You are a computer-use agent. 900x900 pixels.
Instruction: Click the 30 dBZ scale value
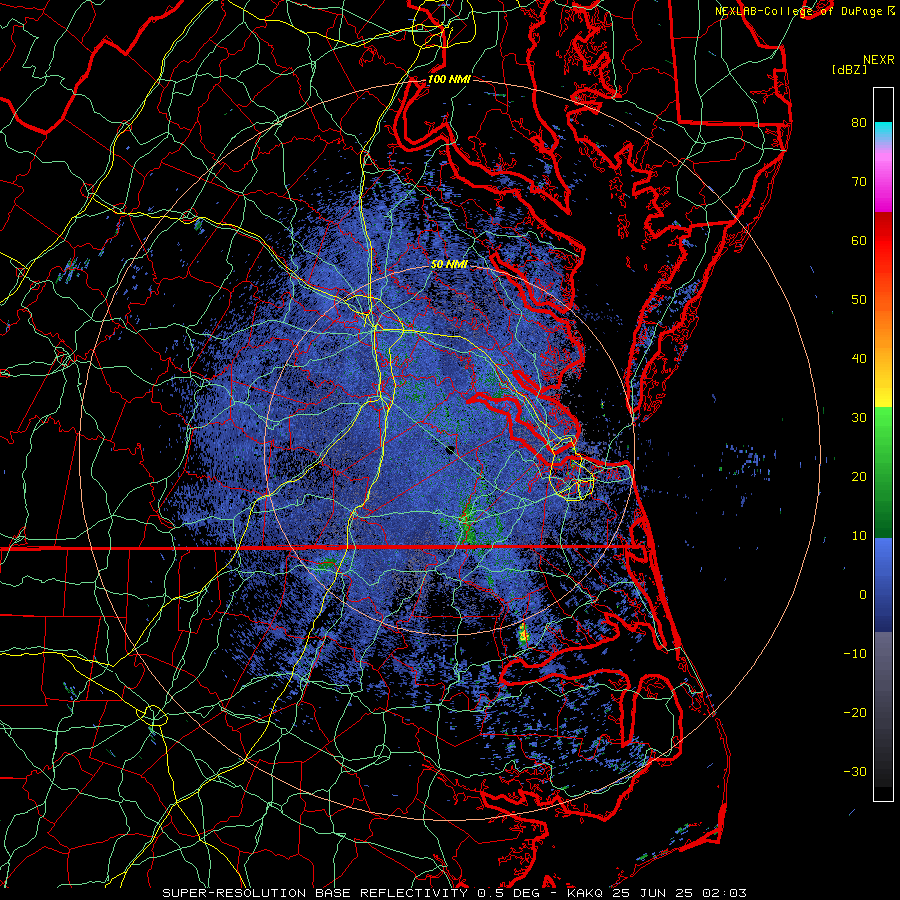click(859, 418)
